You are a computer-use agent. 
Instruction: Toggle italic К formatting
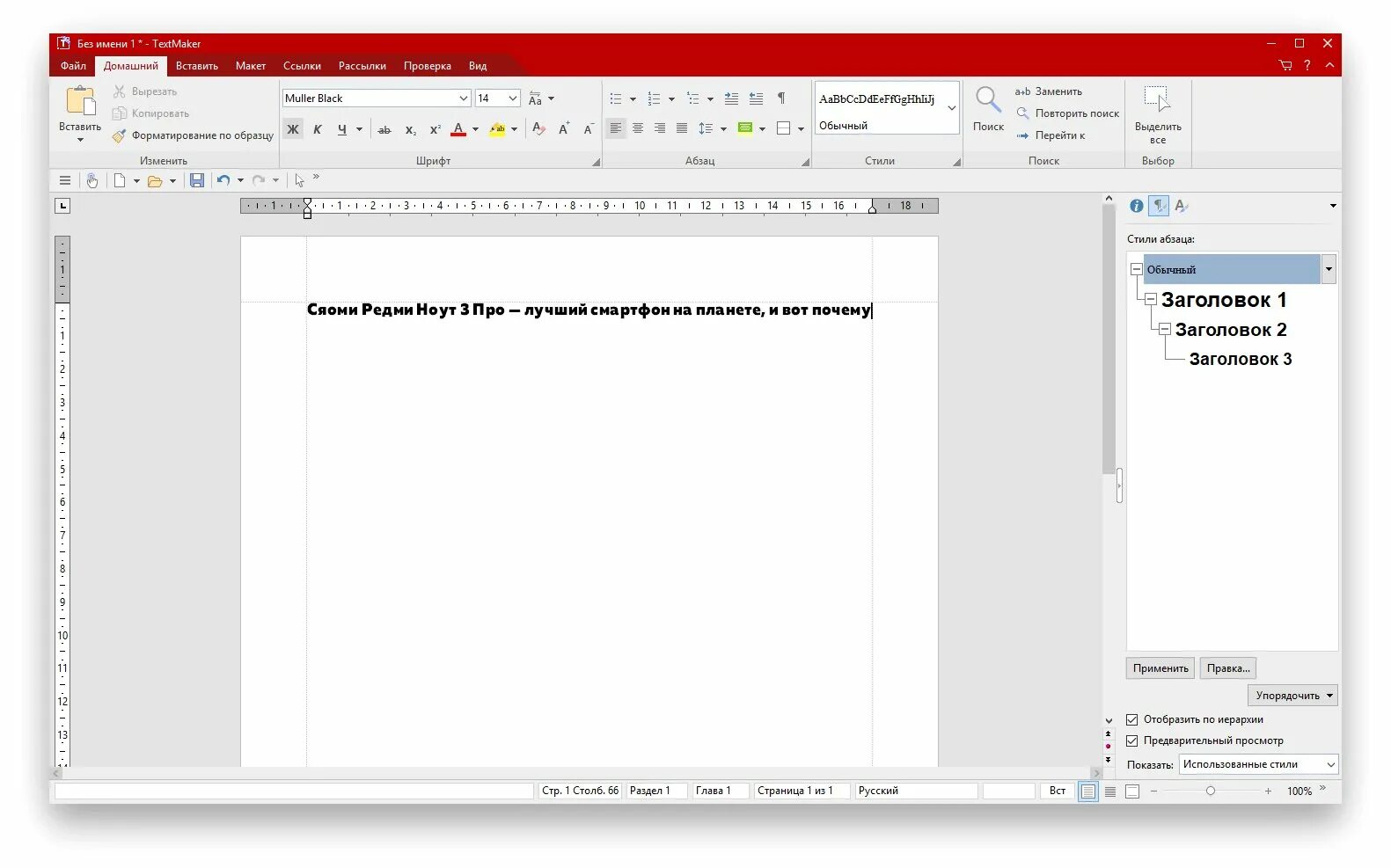coord(318,129)
